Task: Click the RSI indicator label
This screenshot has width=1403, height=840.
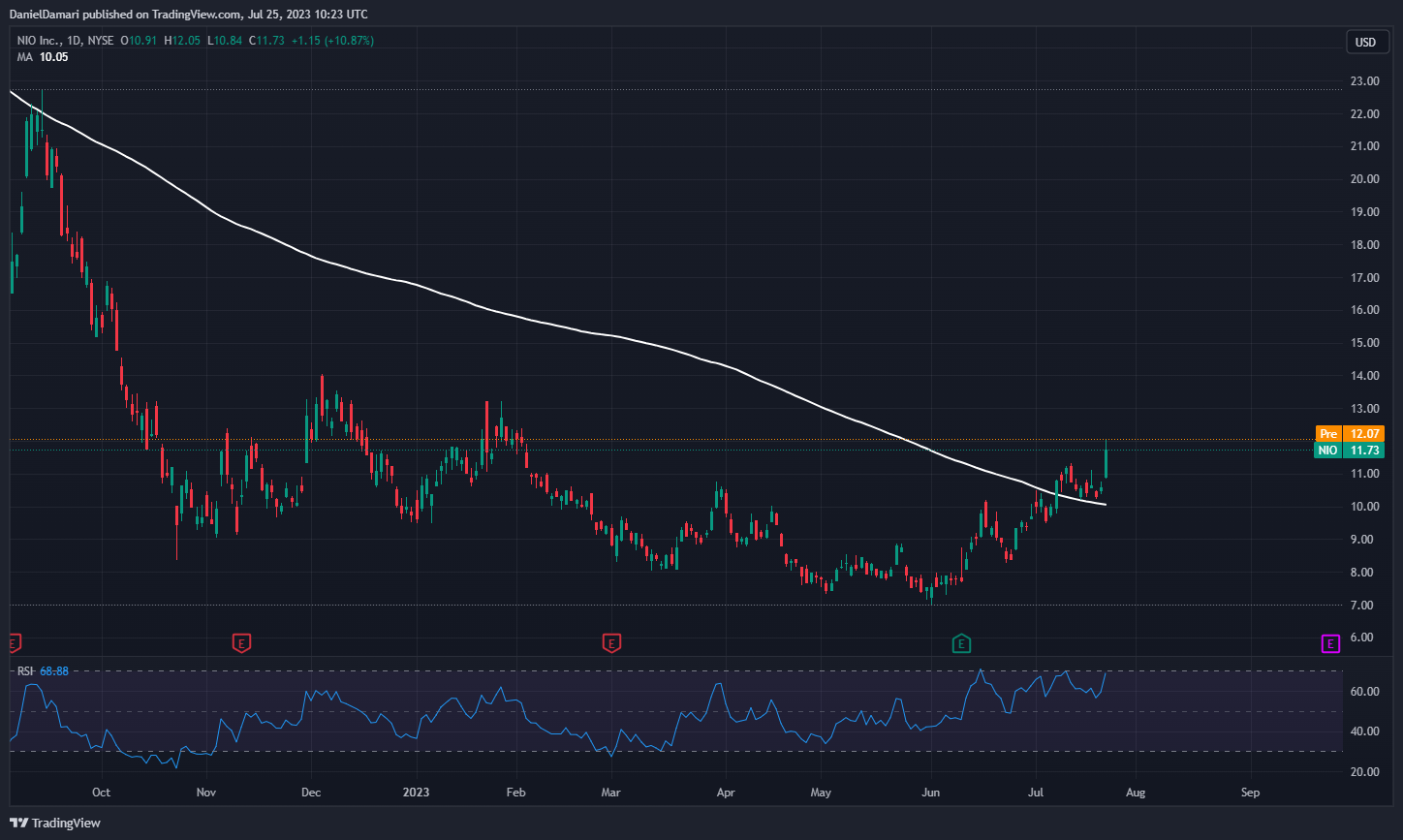Action: pyautogui.click(x=26, y=671)
